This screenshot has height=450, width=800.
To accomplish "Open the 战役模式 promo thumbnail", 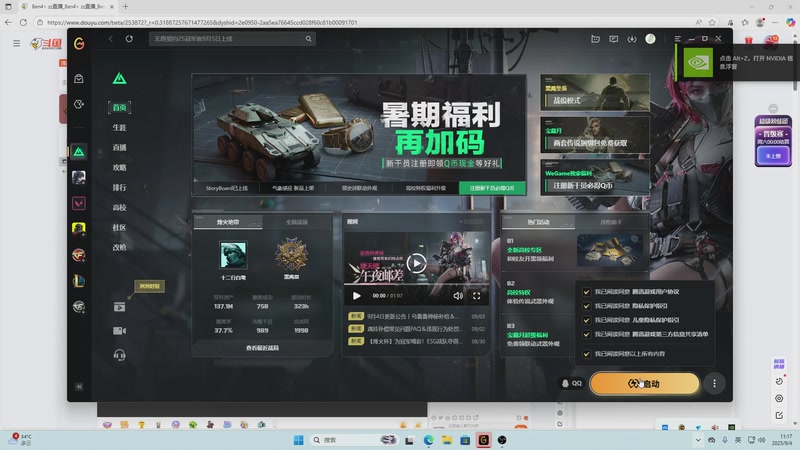I will click(x=595, y=92).
